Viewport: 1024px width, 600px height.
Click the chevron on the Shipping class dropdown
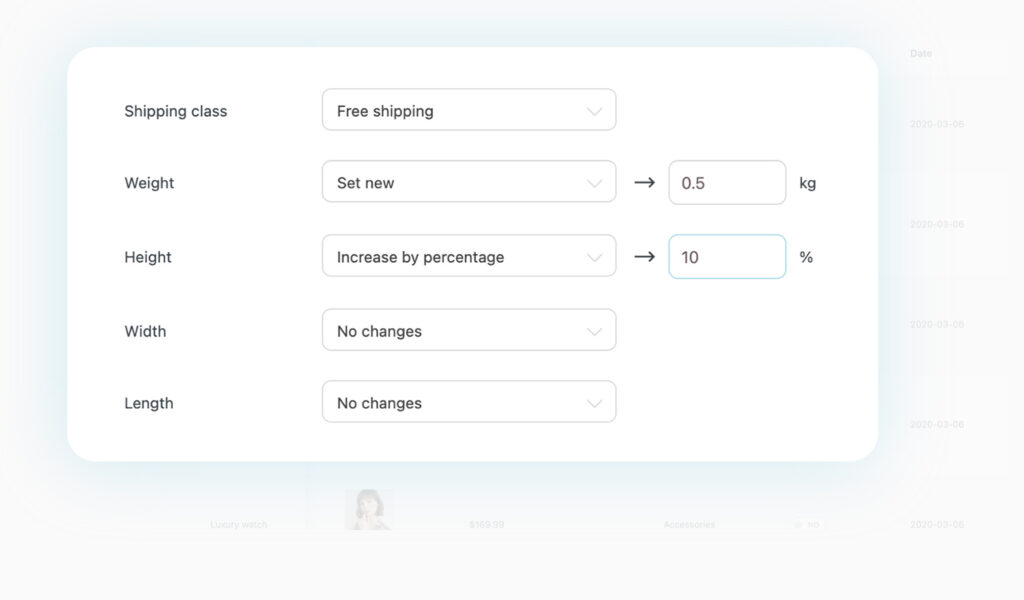(x=596, y=110)
